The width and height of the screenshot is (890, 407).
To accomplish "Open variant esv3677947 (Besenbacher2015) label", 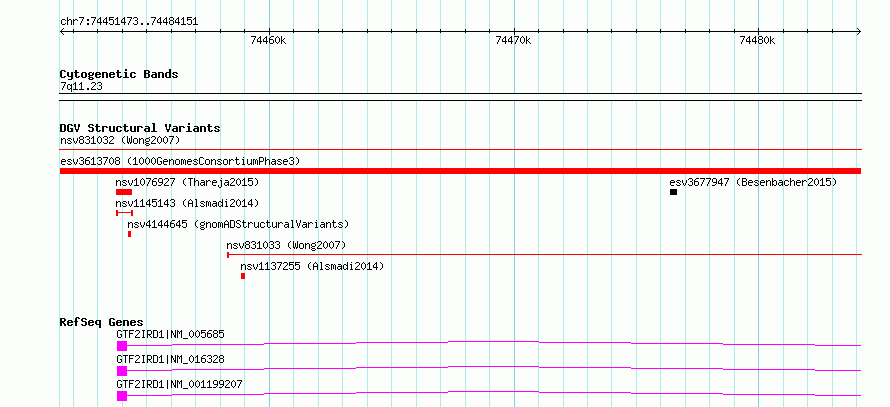I will 753,182.
